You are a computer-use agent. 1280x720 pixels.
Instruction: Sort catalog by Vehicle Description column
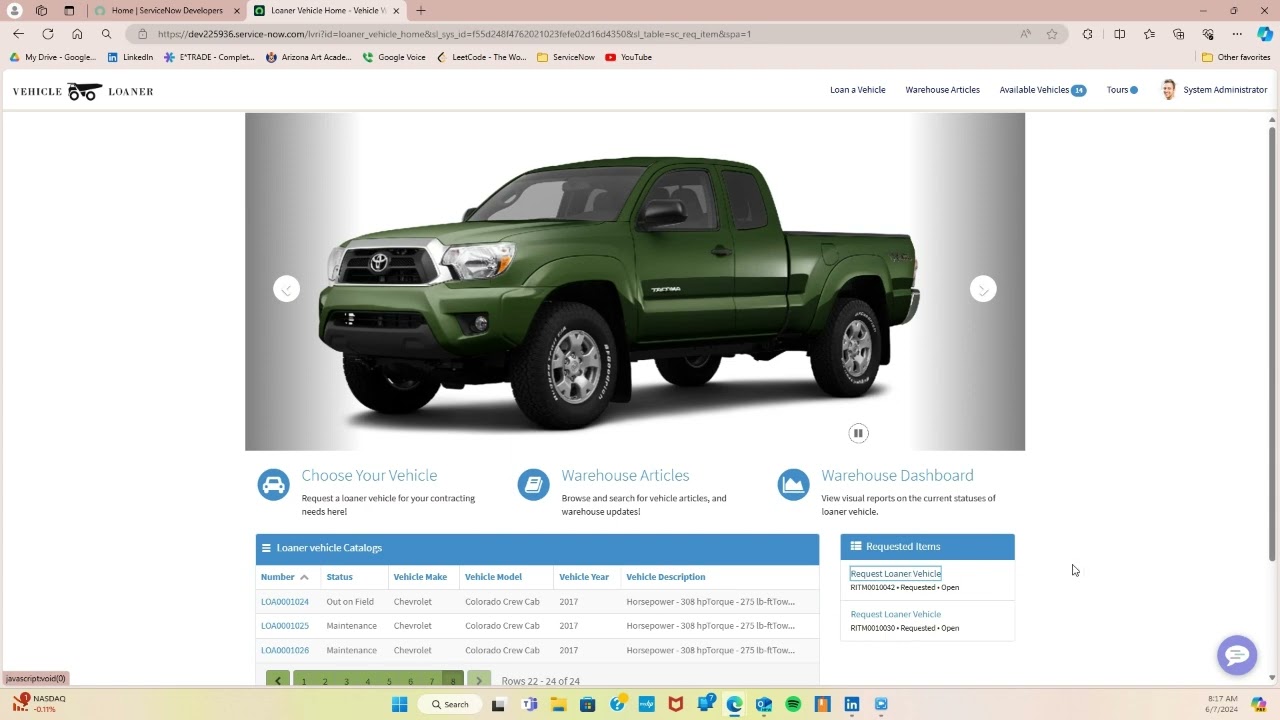665,577
